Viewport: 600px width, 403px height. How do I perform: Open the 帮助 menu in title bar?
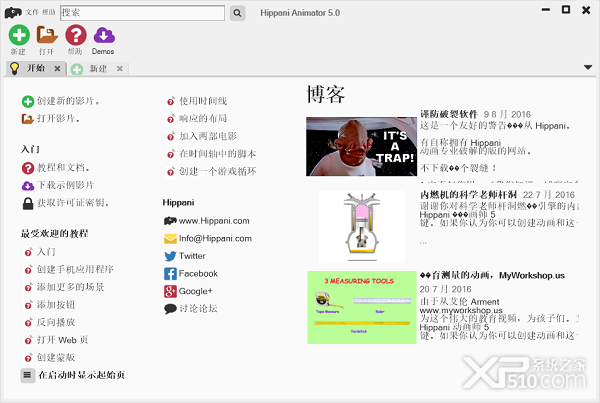[49, 12]
